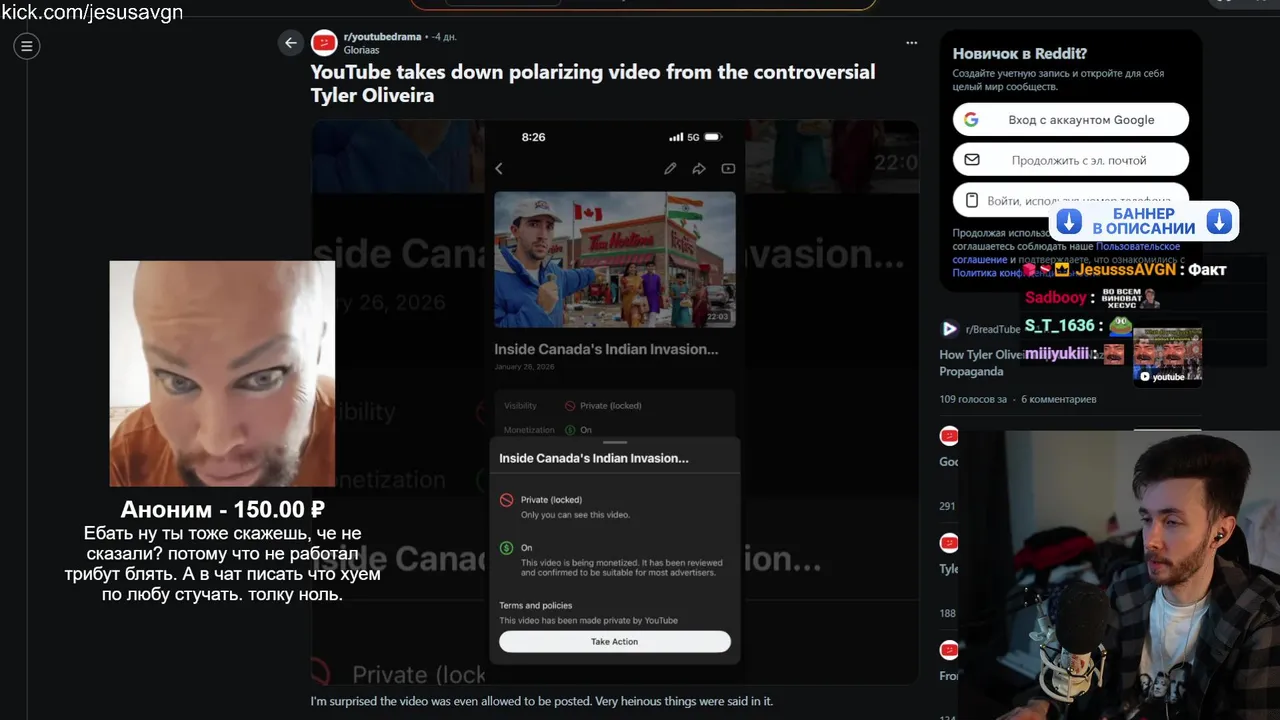Open the hamburger sidebar menu
Image resolution: width=1280 pixels, height=720 pixels.
27,45
